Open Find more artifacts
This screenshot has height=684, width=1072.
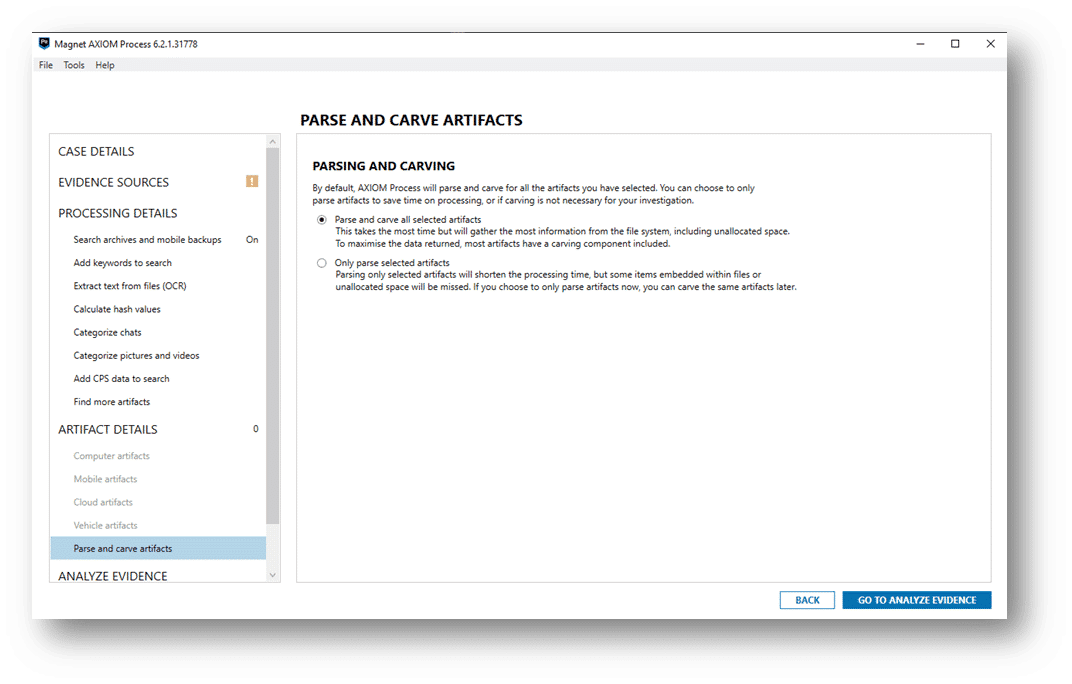pos(111,402)
